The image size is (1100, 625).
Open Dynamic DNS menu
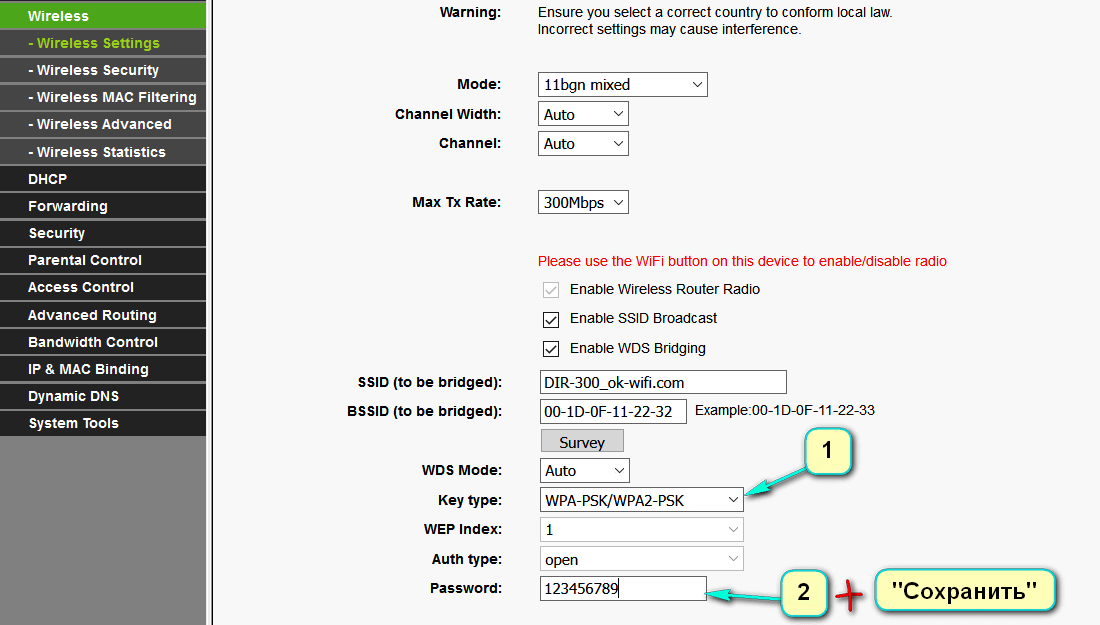(x=103, y=396)
